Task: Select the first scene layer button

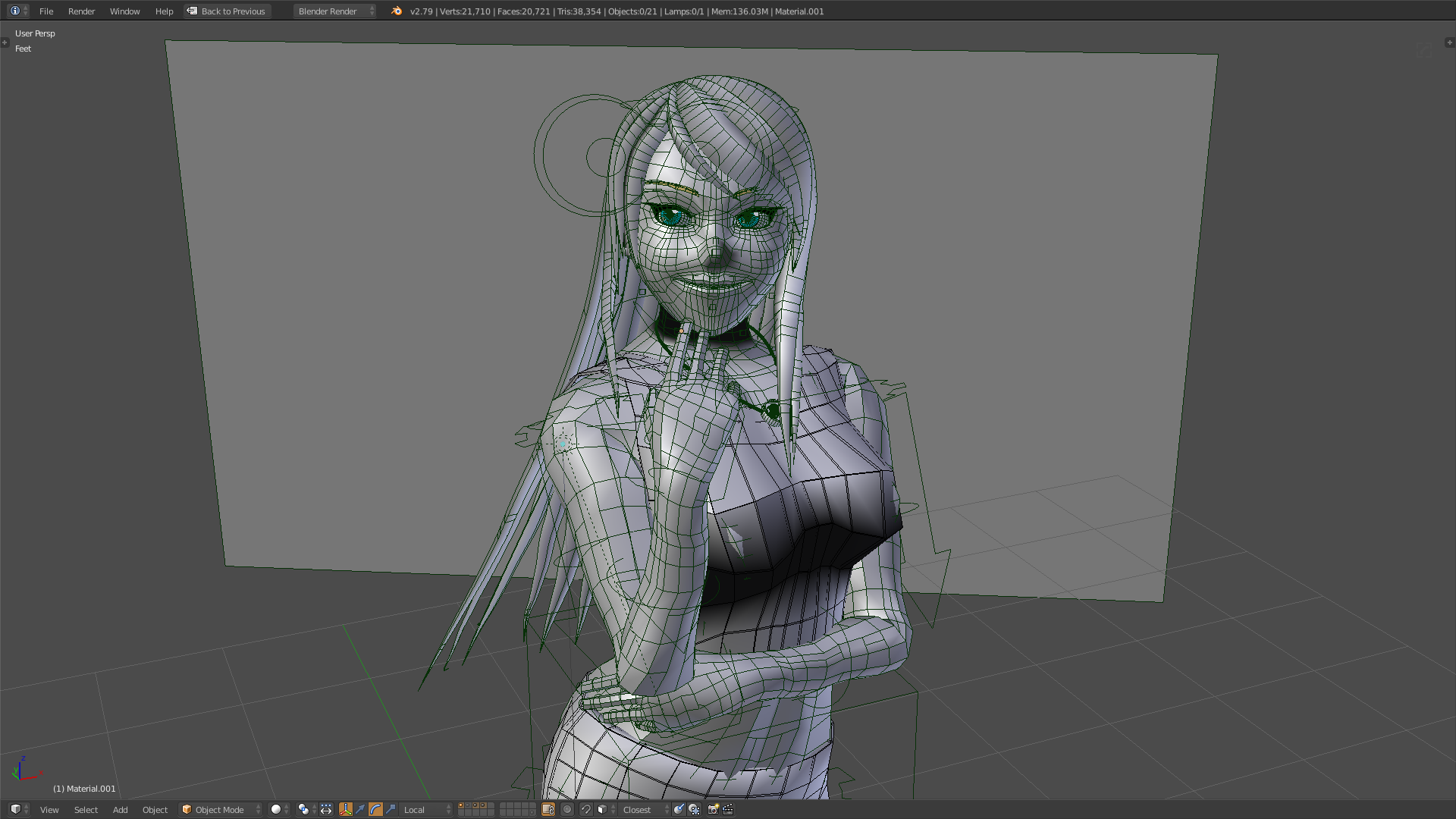Action: click(x=461, y=805)
